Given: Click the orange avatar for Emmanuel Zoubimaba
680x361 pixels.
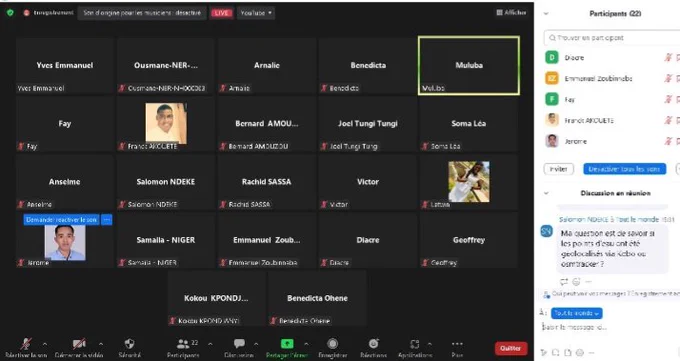Looking at the screenshot, I should [552, 78].
